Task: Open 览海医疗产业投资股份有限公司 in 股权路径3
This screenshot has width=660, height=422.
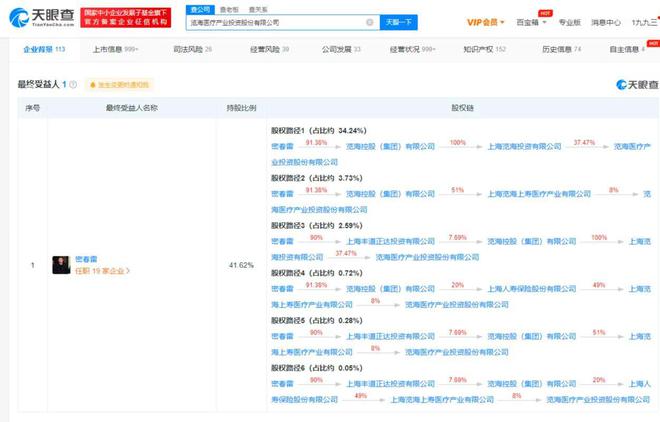Action: click(x=427, y=257)
